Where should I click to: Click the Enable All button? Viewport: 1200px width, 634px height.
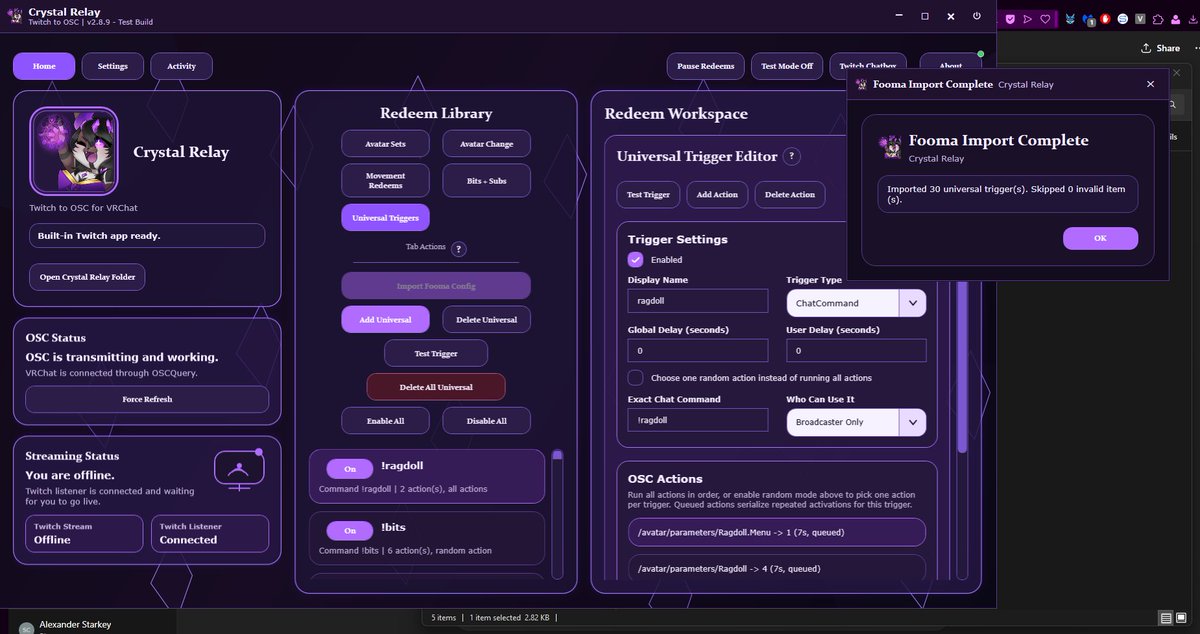point(386,421)
